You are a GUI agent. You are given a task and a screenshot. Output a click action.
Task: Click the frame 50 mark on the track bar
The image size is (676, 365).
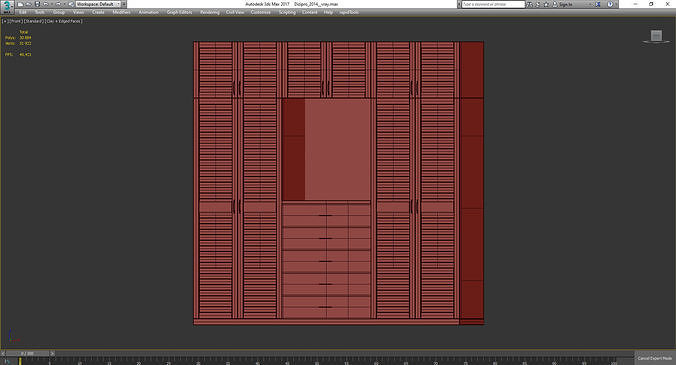point(316,362)
